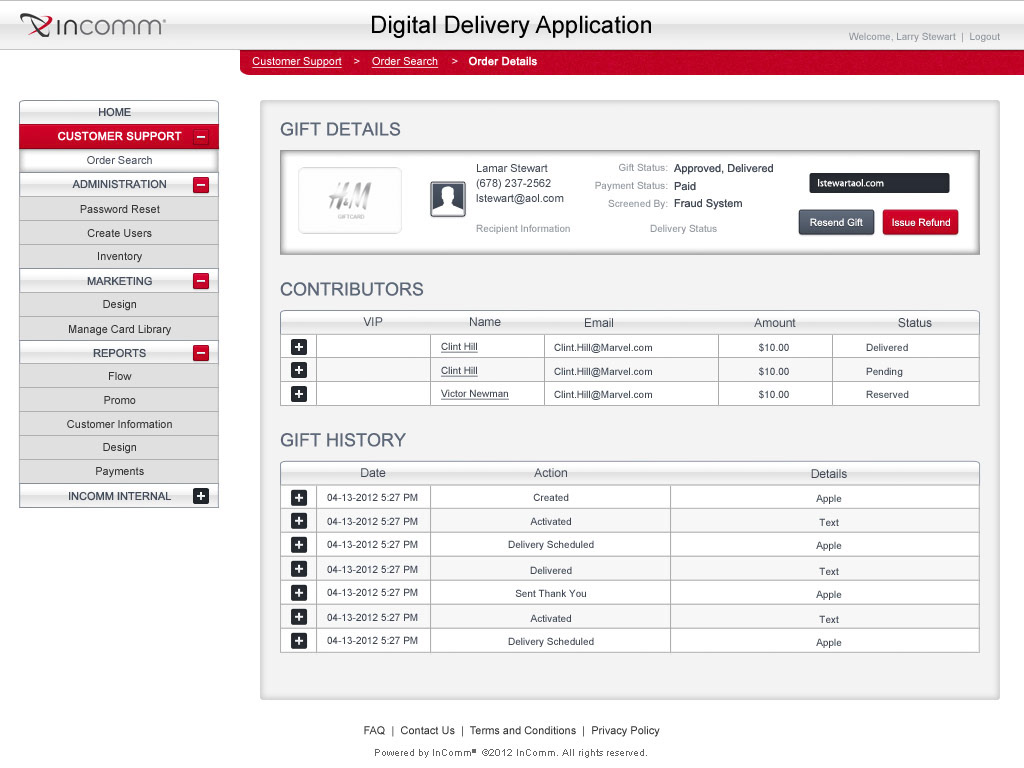Open Order Search in the sidebar

click(x=119, y=160)
